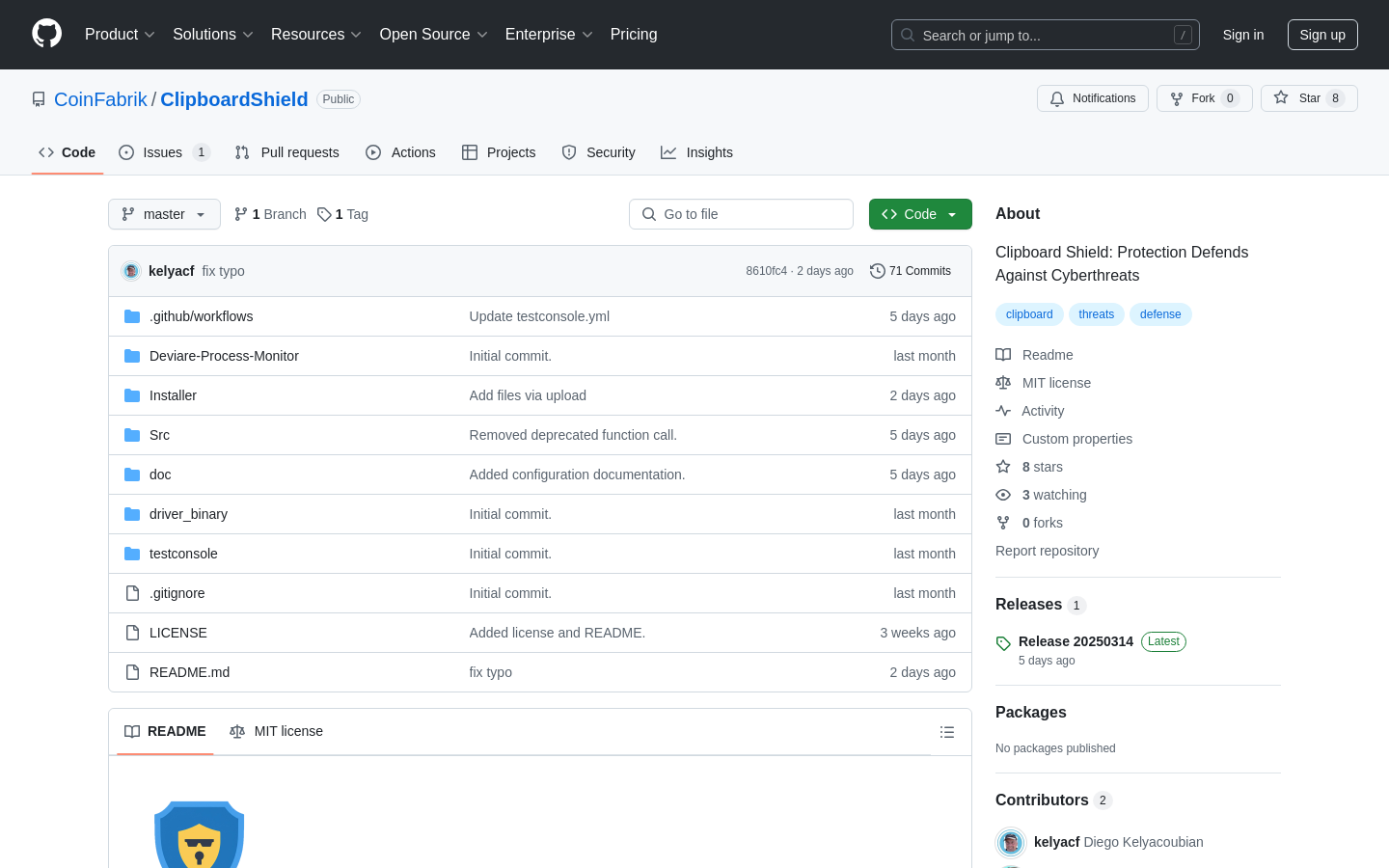
Task: Click the clipboard topic tag
Action: click(x=1029, y=314)
